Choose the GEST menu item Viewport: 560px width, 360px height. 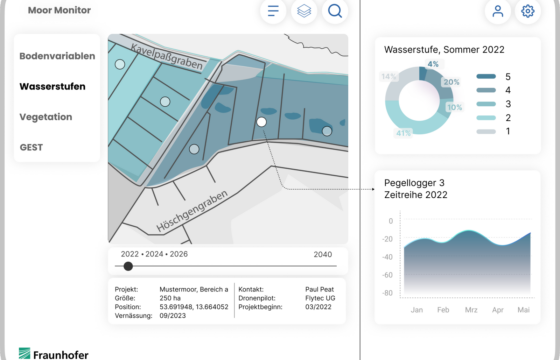click(31, 147)
